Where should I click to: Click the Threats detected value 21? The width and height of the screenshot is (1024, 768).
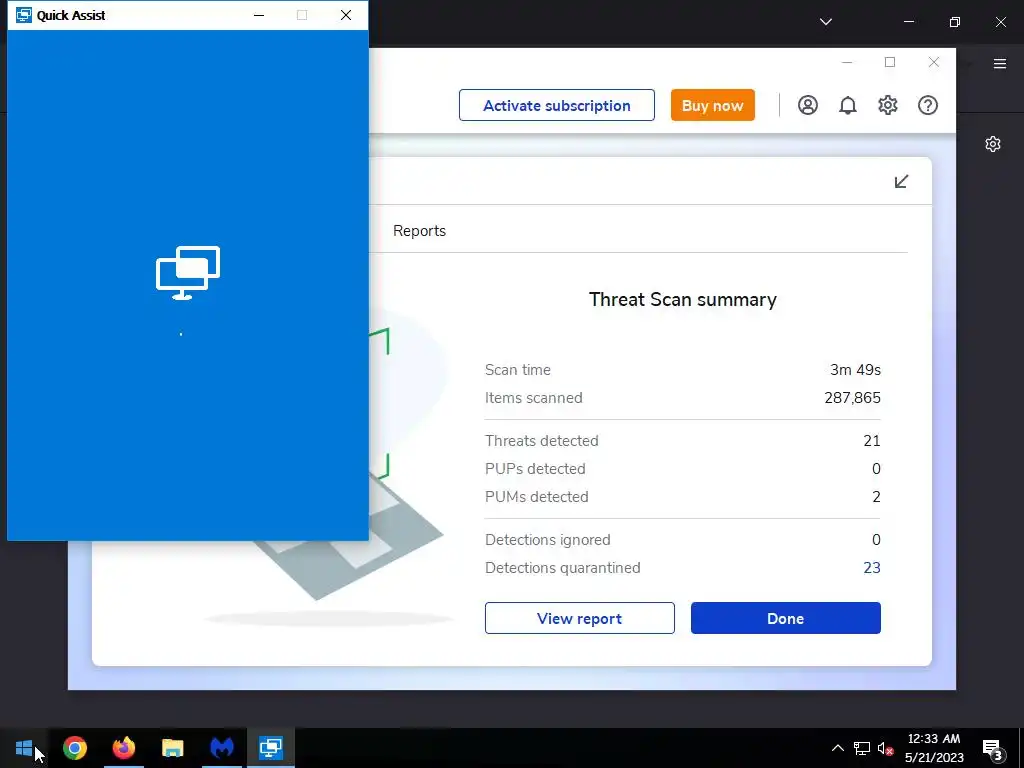click(x=872, y=441)
